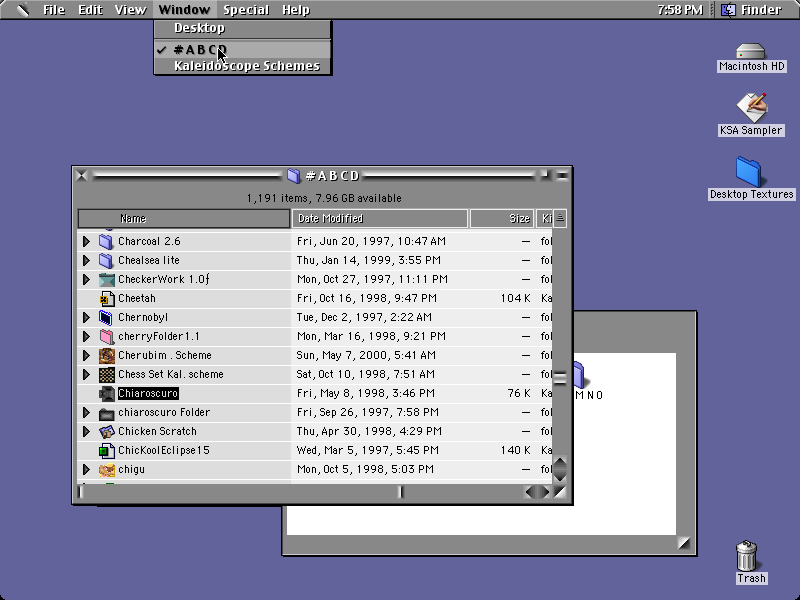
Task: Click the Charcoal 2.6 folder icon
Action: tap(106, 241)
